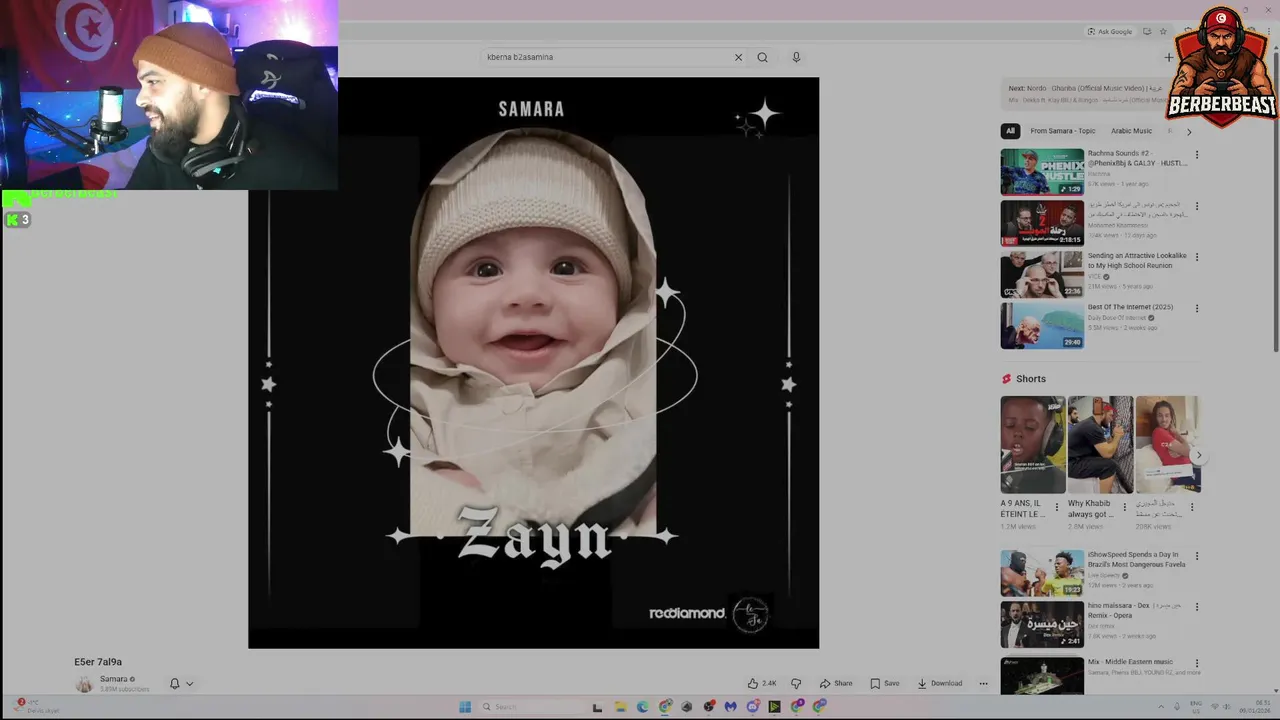Open options for Attractive Lookalike video
Viewport: 1280px width, 720px height.
coord(1196,257)
